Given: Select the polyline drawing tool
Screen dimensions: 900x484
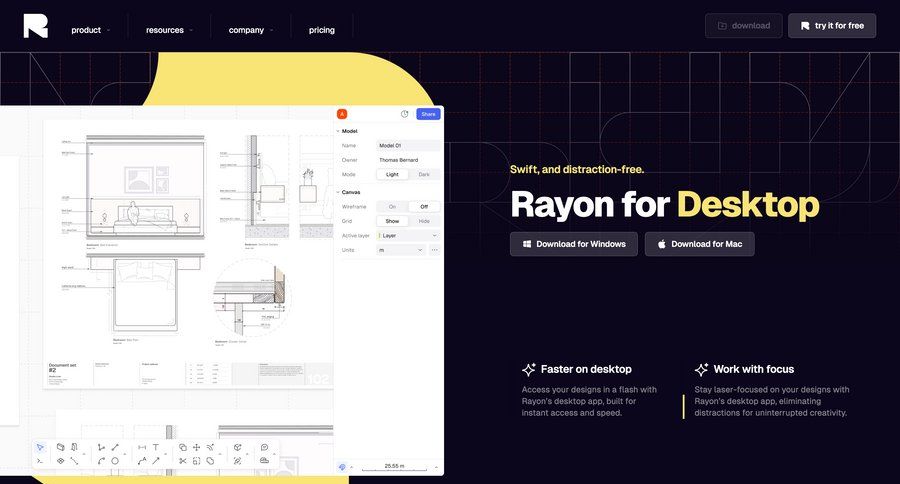Looking at the screenshot, I should point(101,447).
